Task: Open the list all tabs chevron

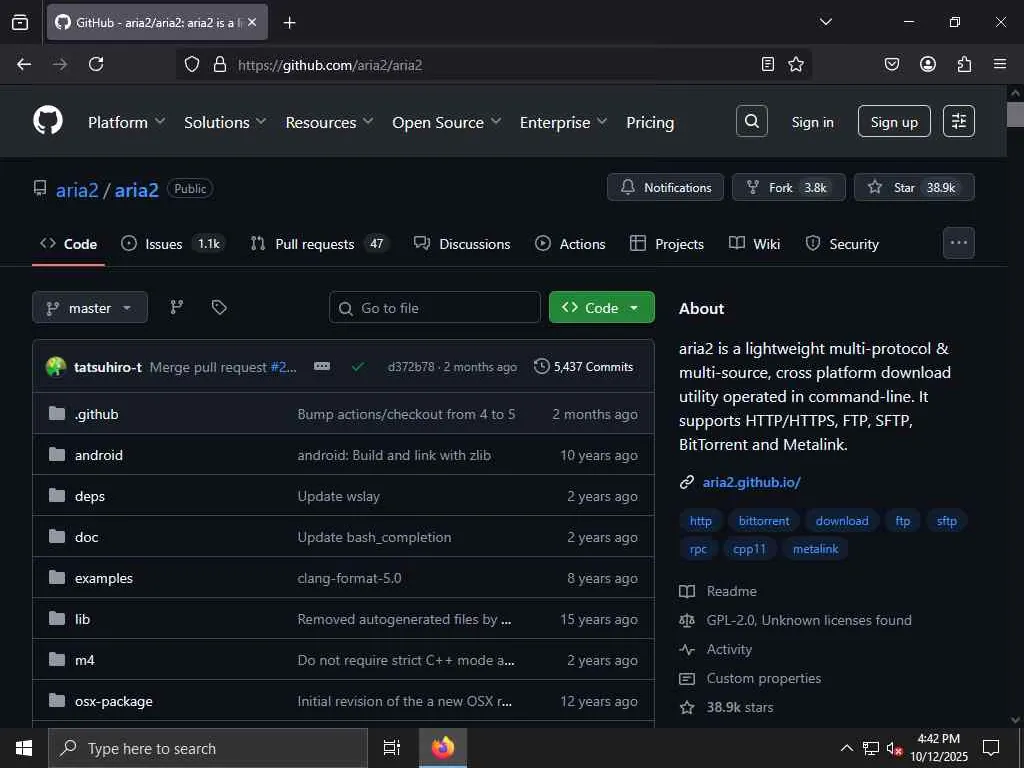Action: click(x=825, y=22)
